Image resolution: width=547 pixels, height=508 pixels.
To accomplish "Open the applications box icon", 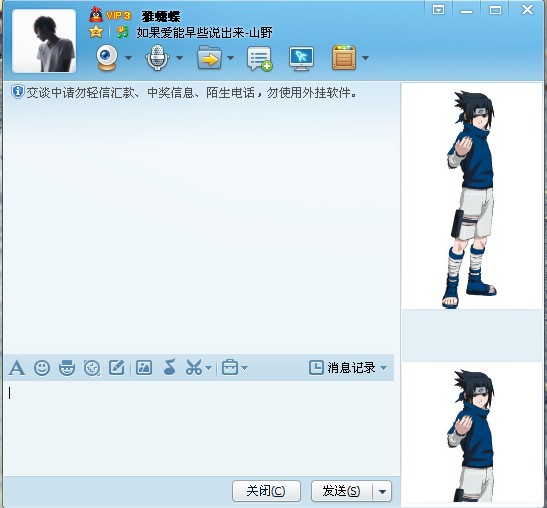I will [x=344, y=58].
